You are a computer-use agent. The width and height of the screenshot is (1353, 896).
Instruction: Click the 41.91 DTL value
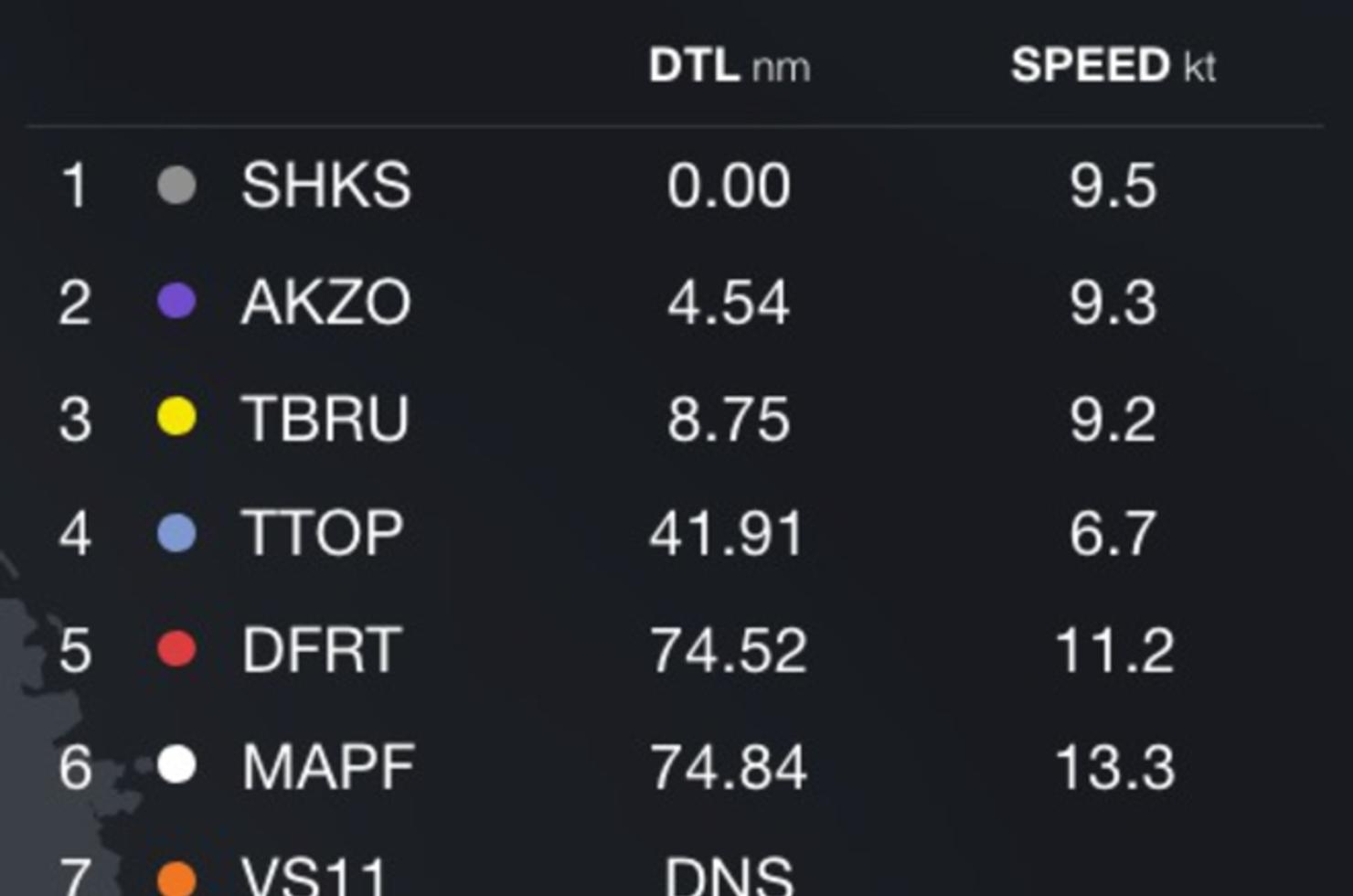[727, 534]
